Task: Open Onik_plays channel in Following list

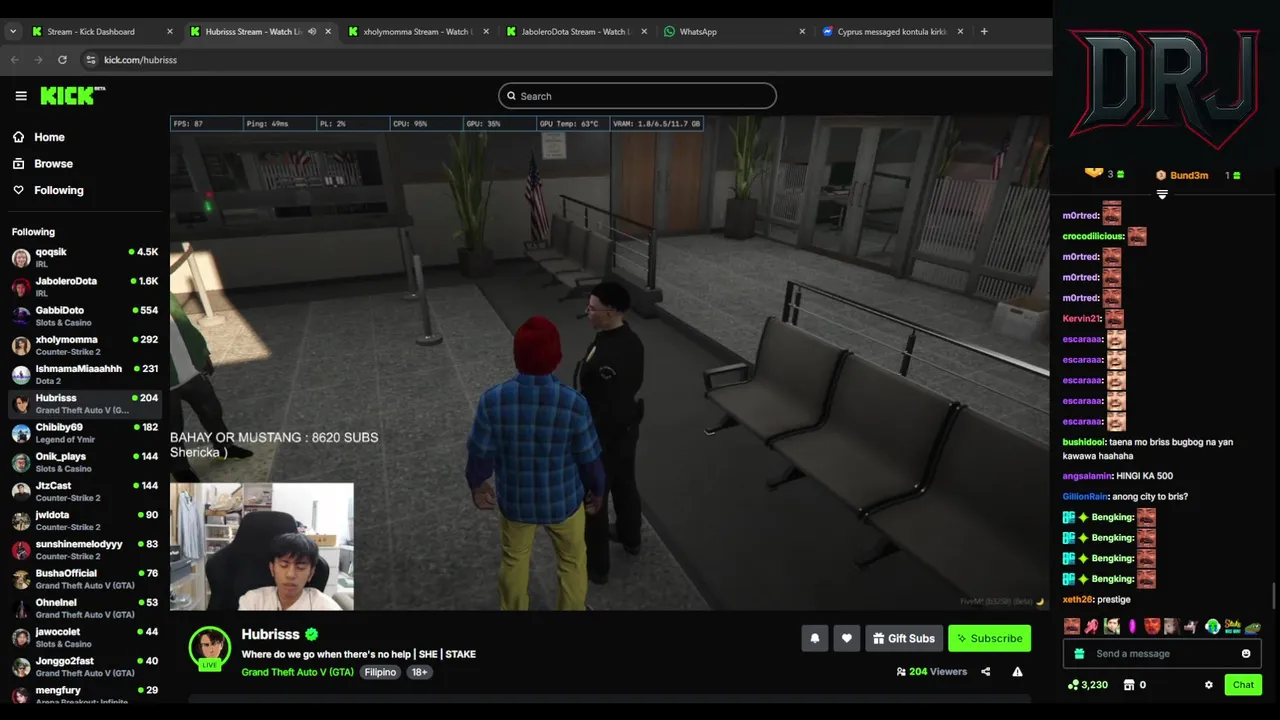Action: tap(84, 462)
